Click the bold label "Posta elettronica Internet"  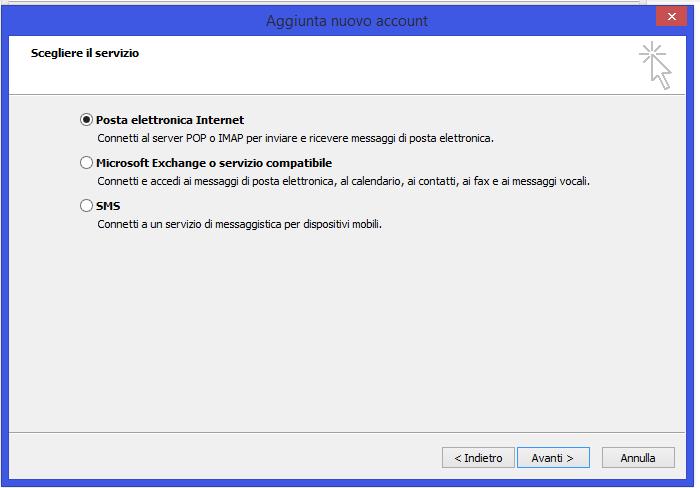170,120
